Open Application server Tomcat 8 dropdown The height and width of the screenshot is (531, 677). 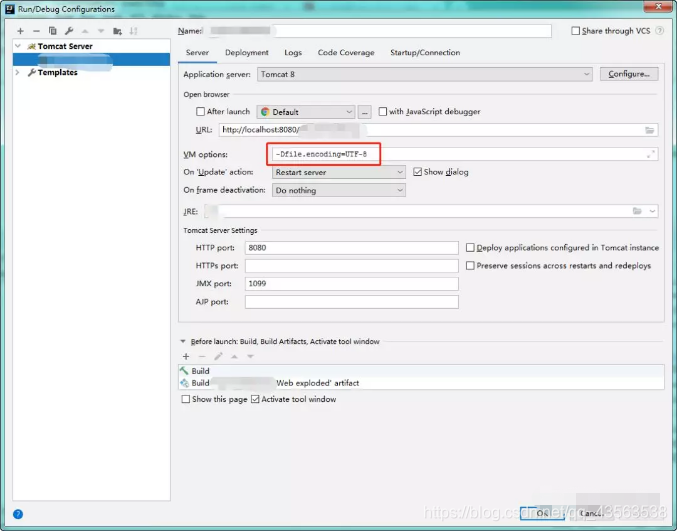pos(425,74)
